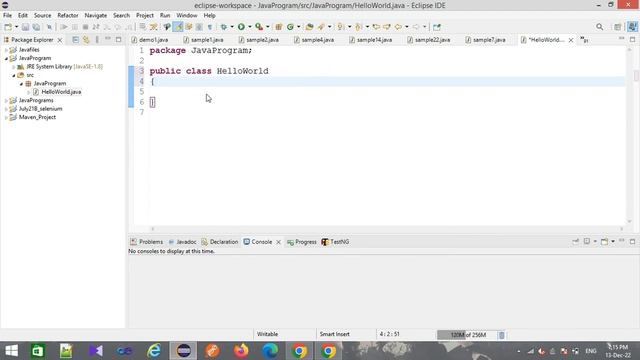
Task: Close the HelloWorld.java editor tab
Action: click(x=571, y=40)
